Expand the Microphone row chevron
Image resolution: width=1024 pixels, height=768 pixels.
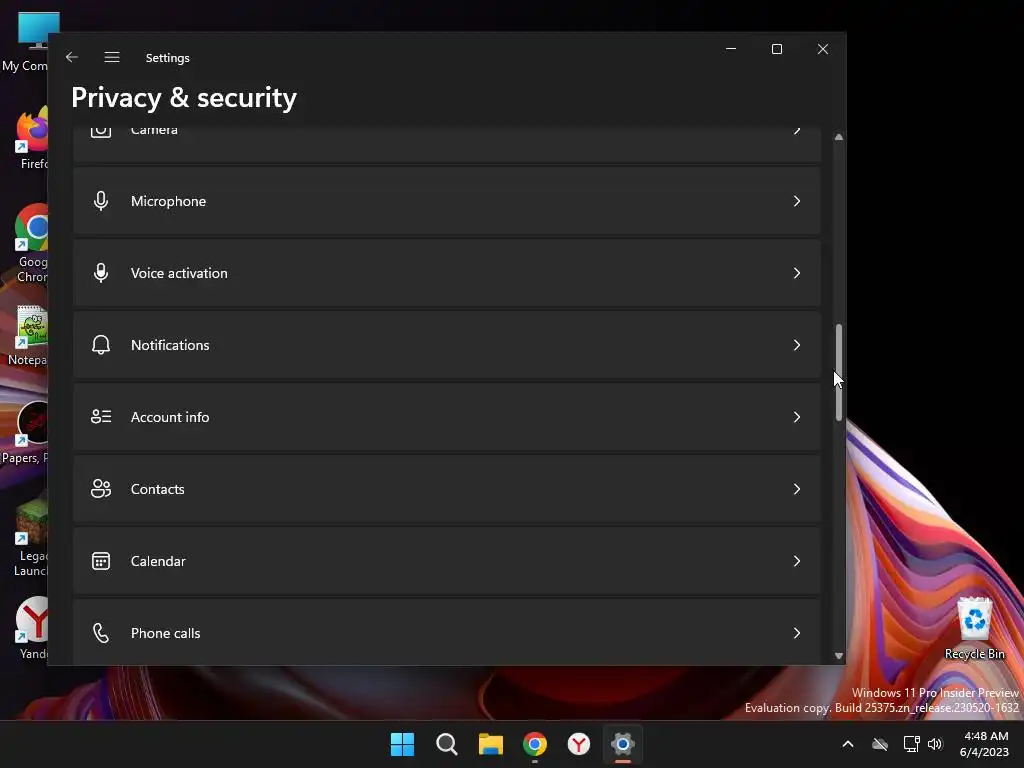coord(797,201)
